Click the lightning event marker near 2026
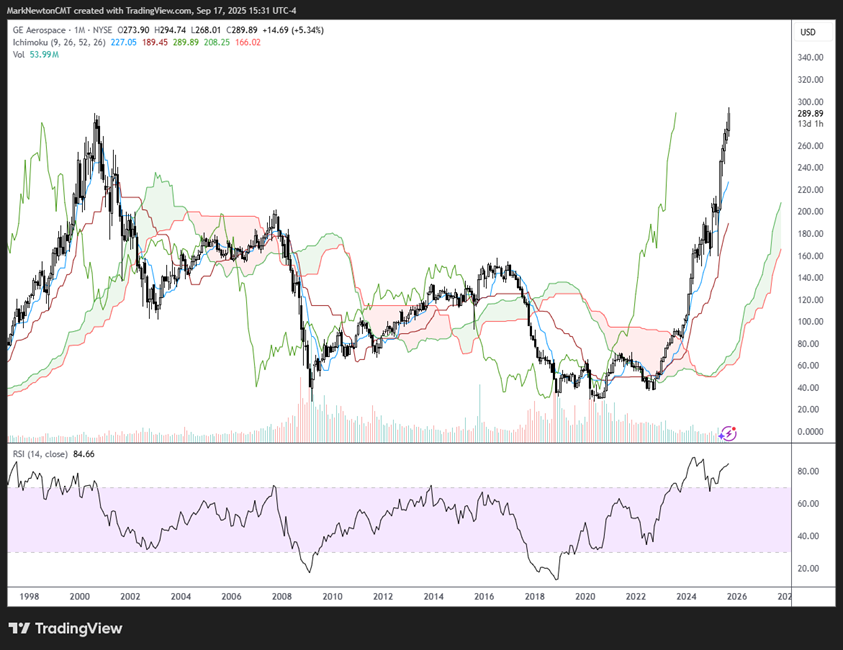The height and width of the screenshot is (650, 843). coord(729,433)
